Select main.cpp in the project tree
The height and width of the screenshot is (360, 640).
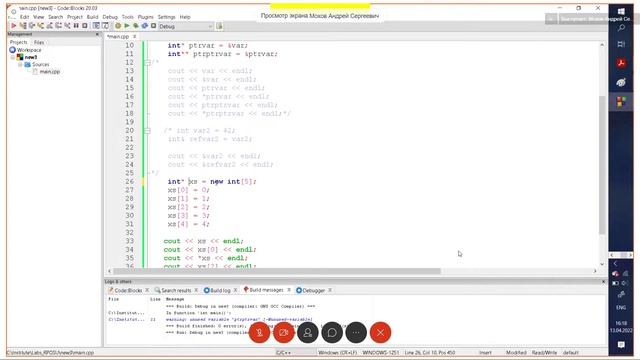tap(49, 72)
